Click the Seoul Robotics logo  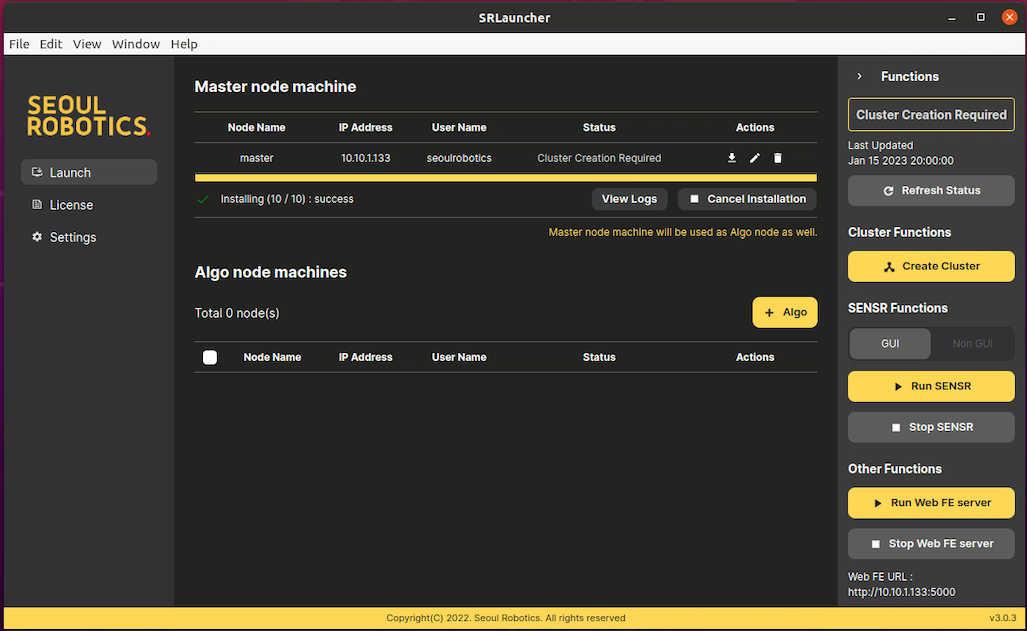pyautogui.click(x=88, y=115)
